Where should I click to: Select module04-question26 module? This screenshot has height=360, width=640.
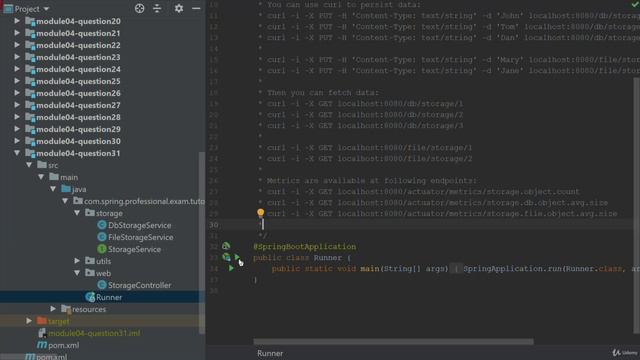click(78, 93)
